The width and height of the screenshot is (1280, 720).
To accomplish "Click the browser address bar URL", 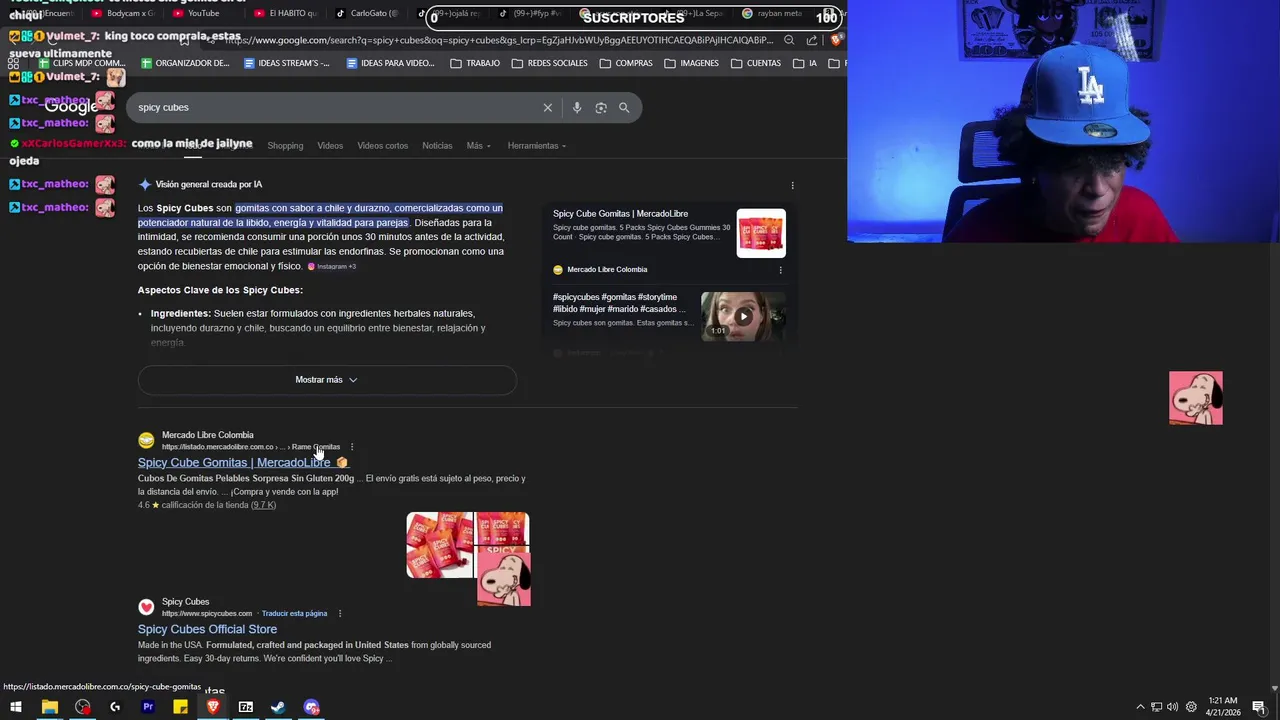I will click(x=498, y=40).
